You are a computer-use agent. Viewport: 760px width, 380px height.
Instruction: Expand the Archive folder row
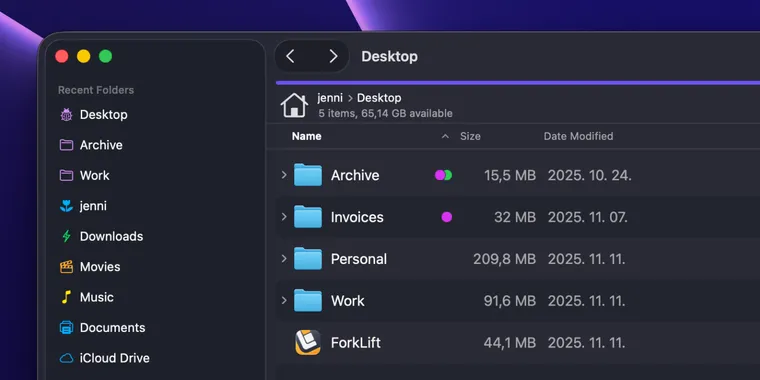tap(284, 174)
